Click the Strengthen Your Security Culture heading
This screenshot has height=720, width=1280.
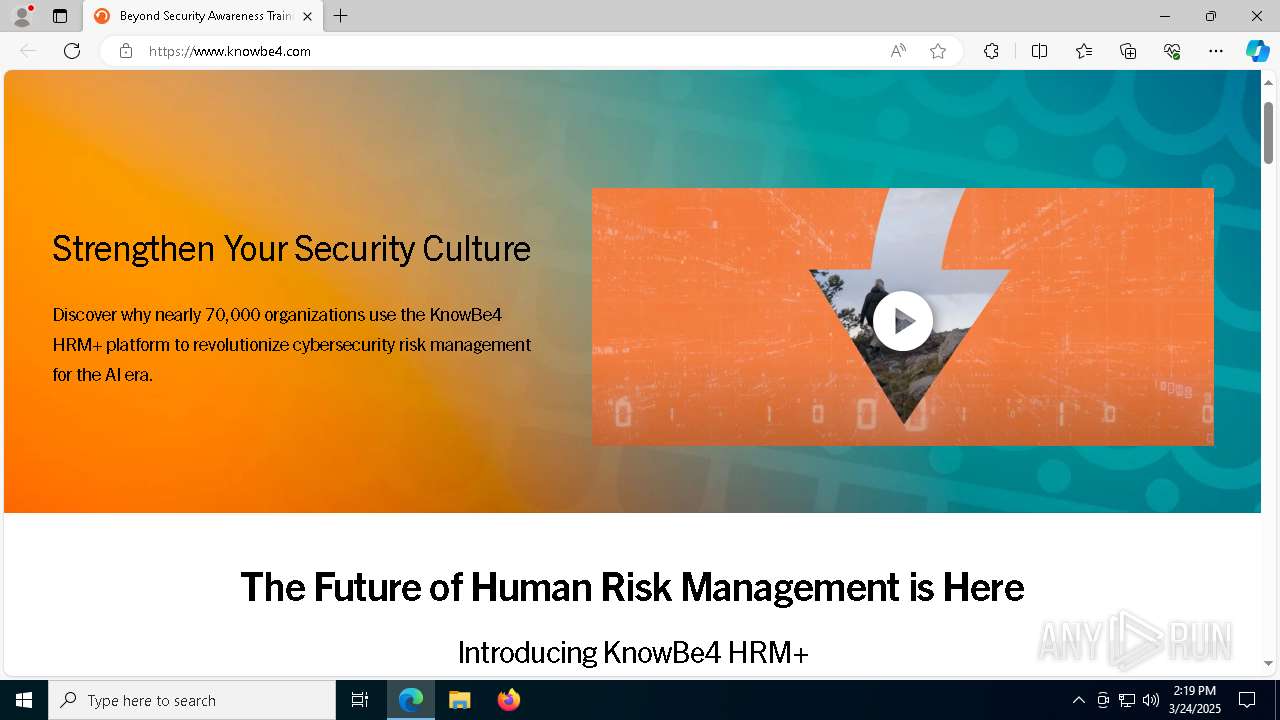point(292,249)
